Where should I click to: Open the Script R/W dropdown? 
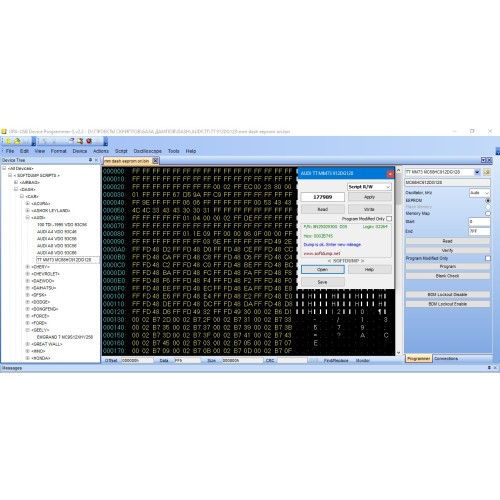(369, 187)
